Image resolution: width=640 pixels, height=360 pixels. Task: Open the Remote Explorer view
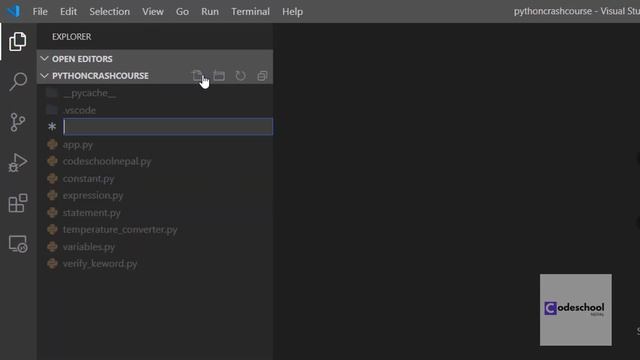[x=18, y=244]
